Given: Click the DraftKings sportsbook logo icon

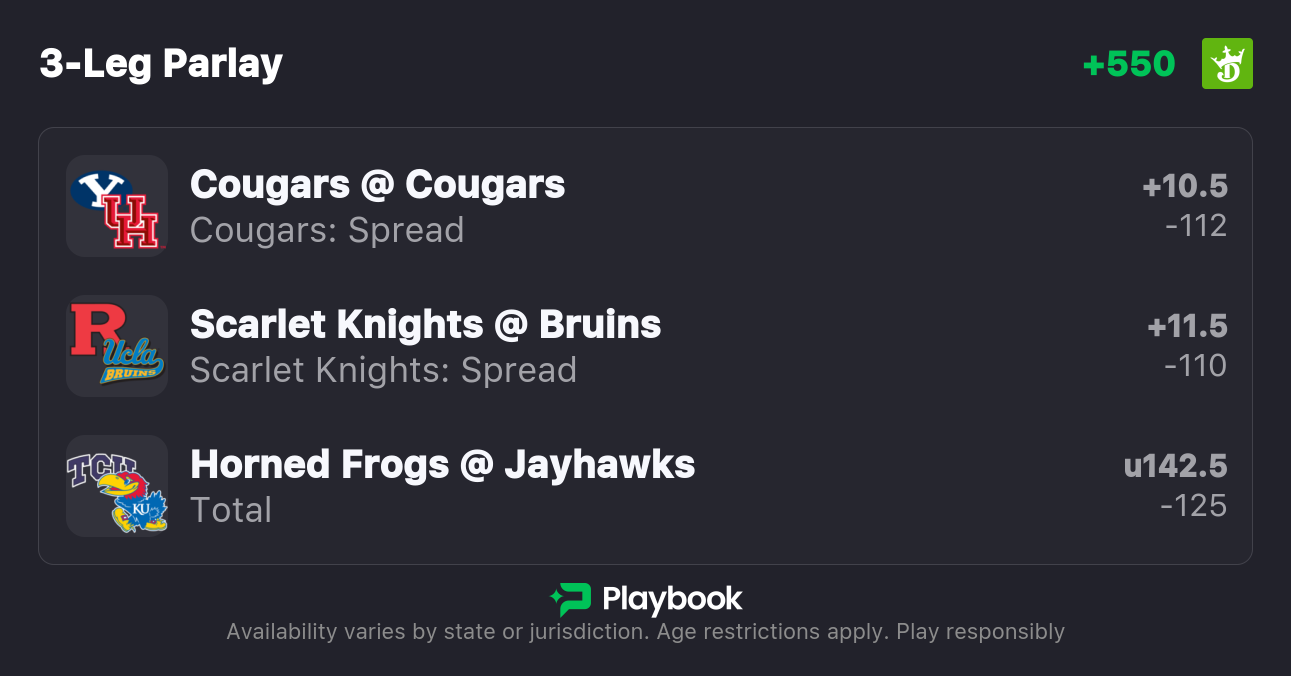Looking at the screenshot, I should pyautogui.click(x=1226, y=64).
